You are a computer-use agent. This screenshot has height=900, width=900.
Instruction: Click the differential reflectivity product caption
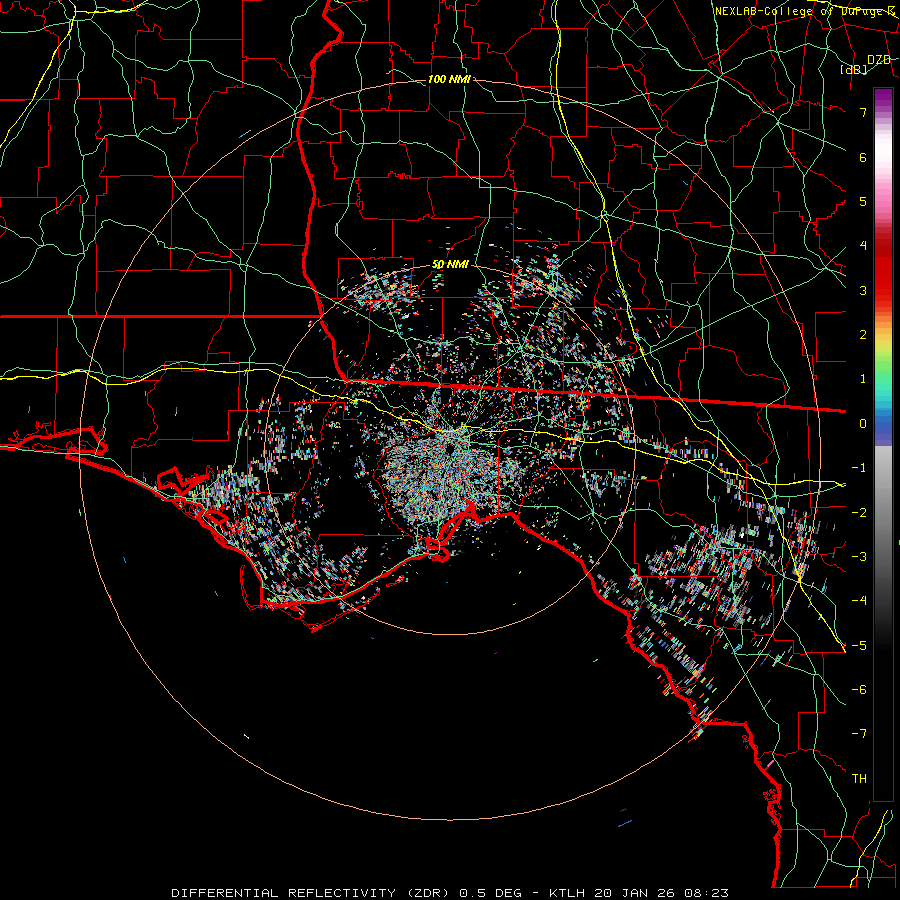[x=450, y=893]
